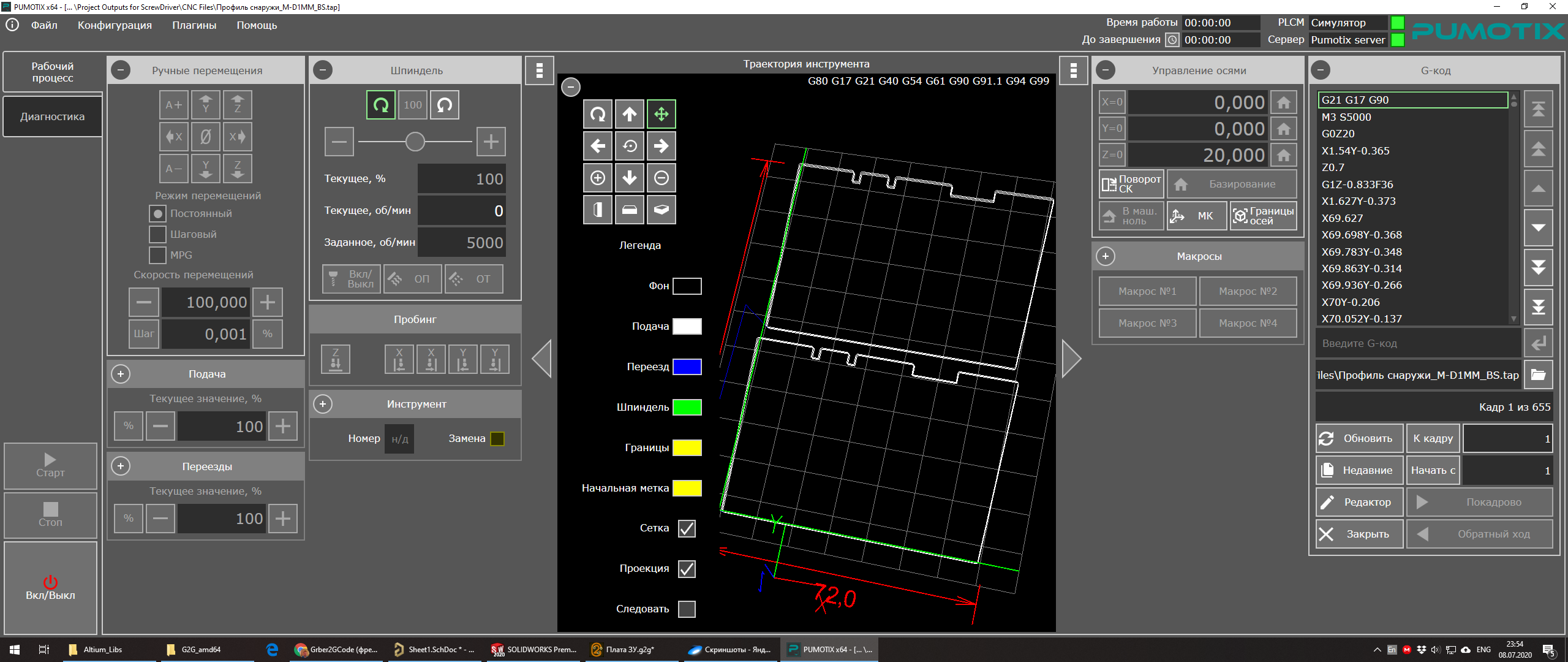1568x662 pixels.
Task: Click spindle clockwise rotation icon
Action: (380, 105)
